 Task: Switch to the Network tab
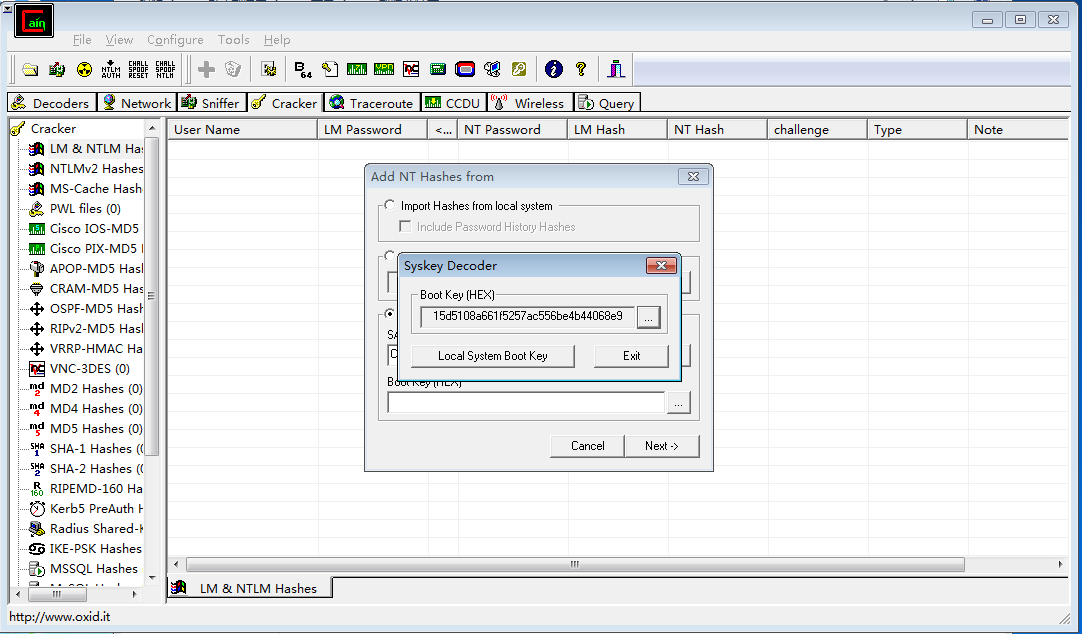point(137,103)
